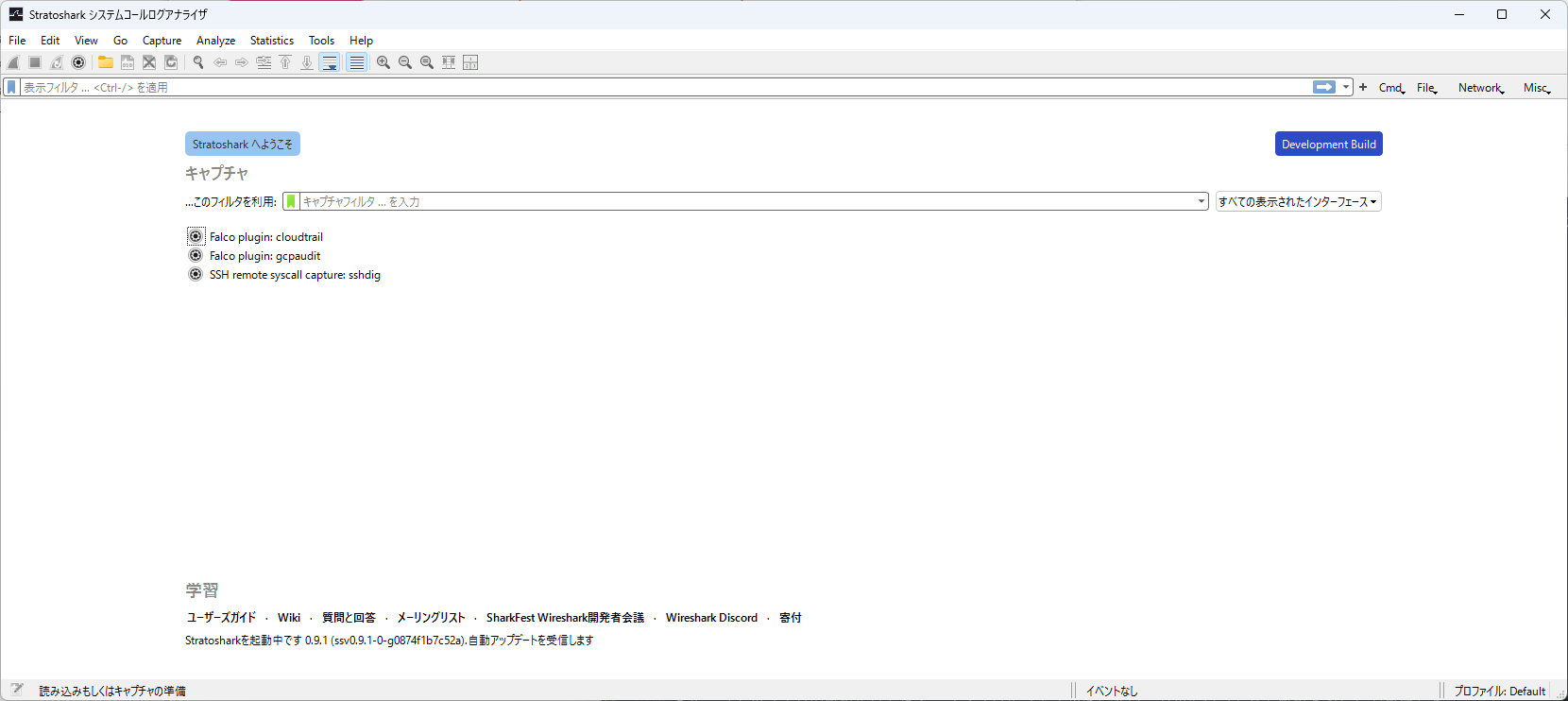Open the Statistics menu
The image size is (1568, 701).
[x=271, y=41]
